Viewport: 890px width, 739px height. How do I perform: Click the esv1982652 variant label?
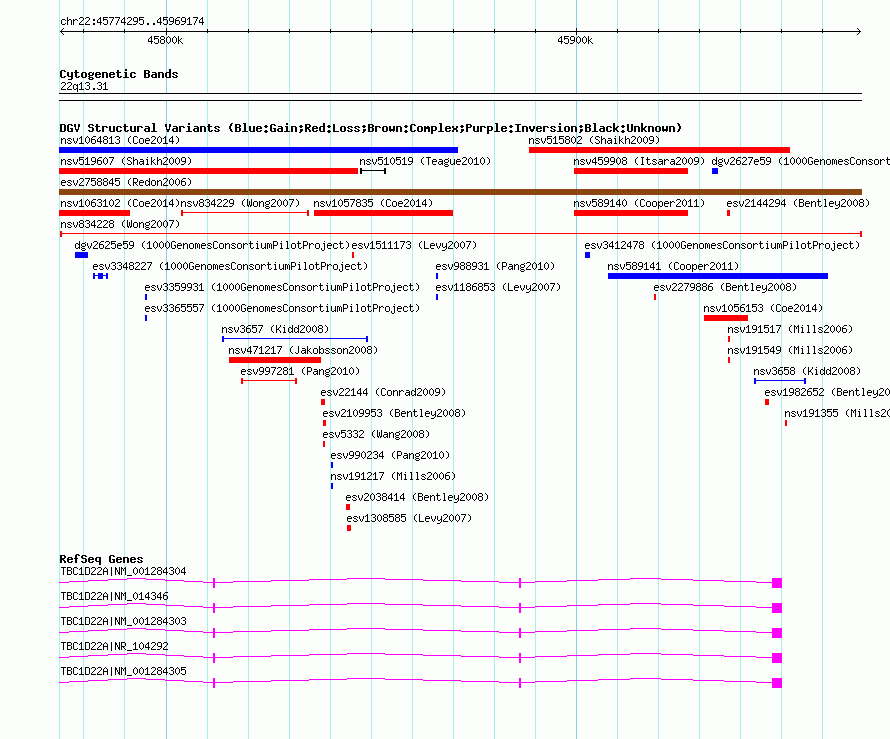[x=827, y=392]
